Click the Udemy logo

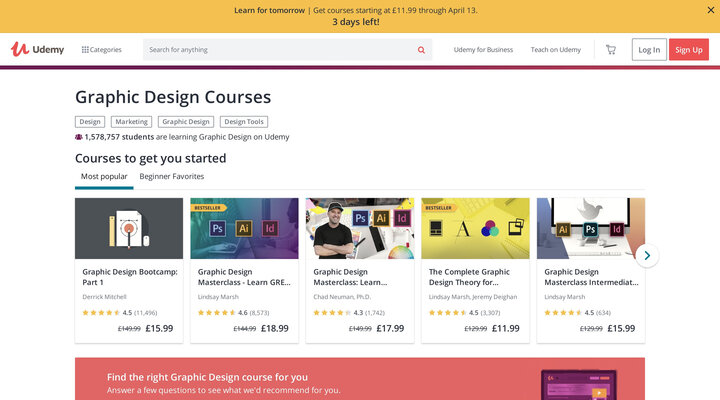(37, 49)
